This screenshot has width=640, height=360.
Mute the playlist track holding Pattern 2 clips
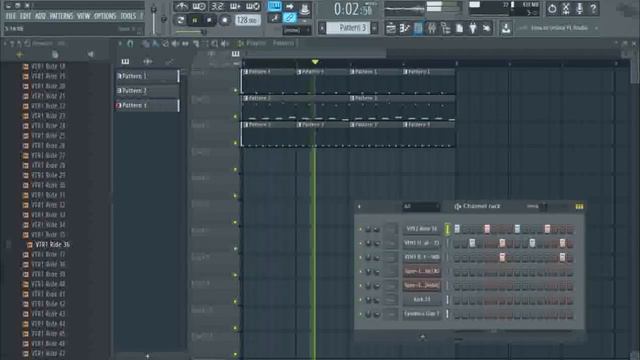point(235,117)
